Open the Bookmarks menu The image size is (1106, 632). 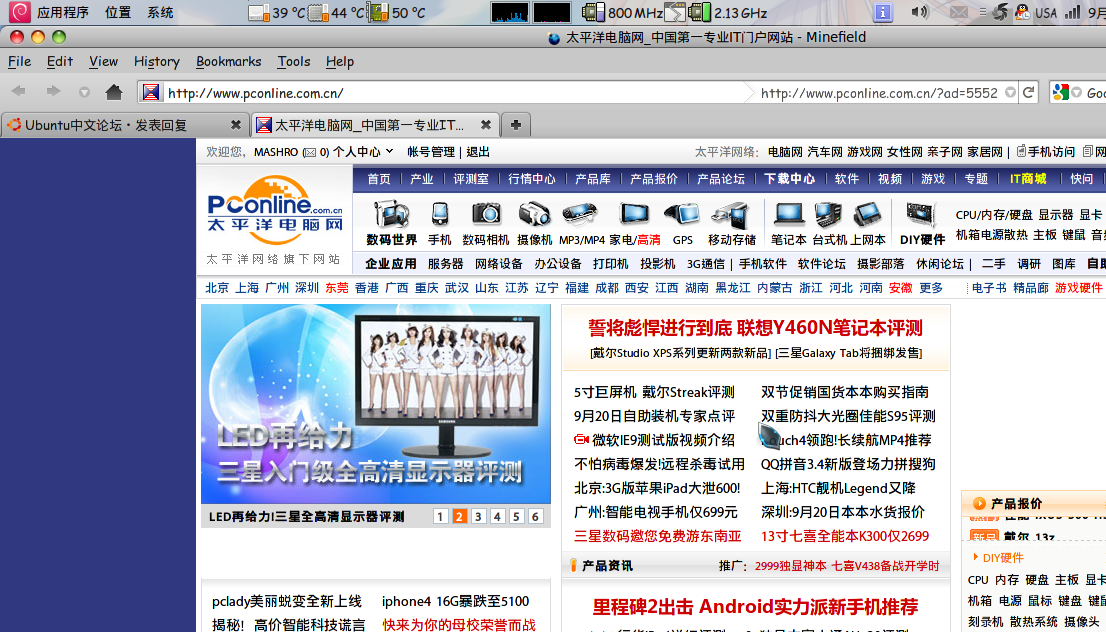[x=229, y=61]
